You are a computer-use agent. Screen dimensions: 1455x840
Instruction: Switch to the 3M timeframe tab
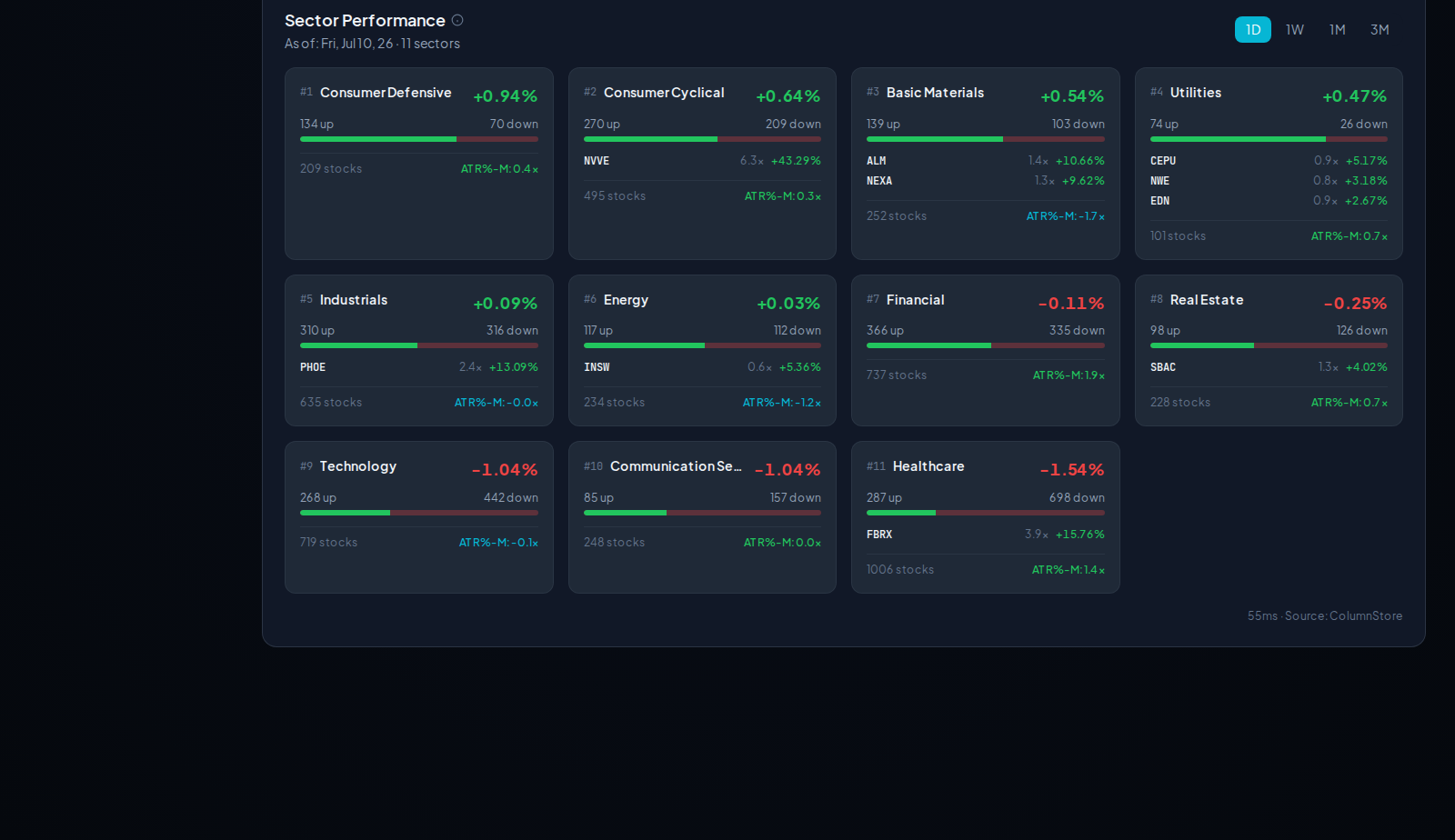(x=1380, y=30)
